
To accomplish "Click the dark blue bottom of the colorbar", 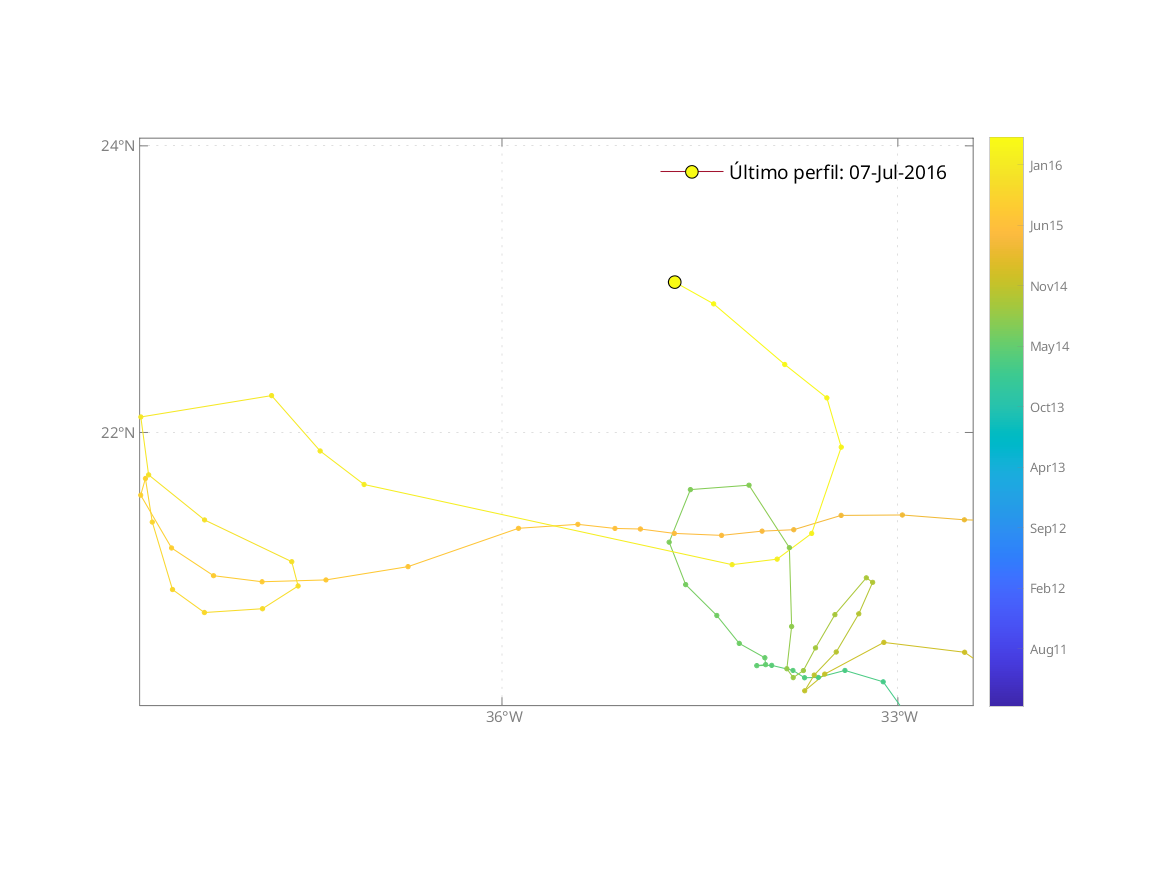I will [x=1006, y=697].
